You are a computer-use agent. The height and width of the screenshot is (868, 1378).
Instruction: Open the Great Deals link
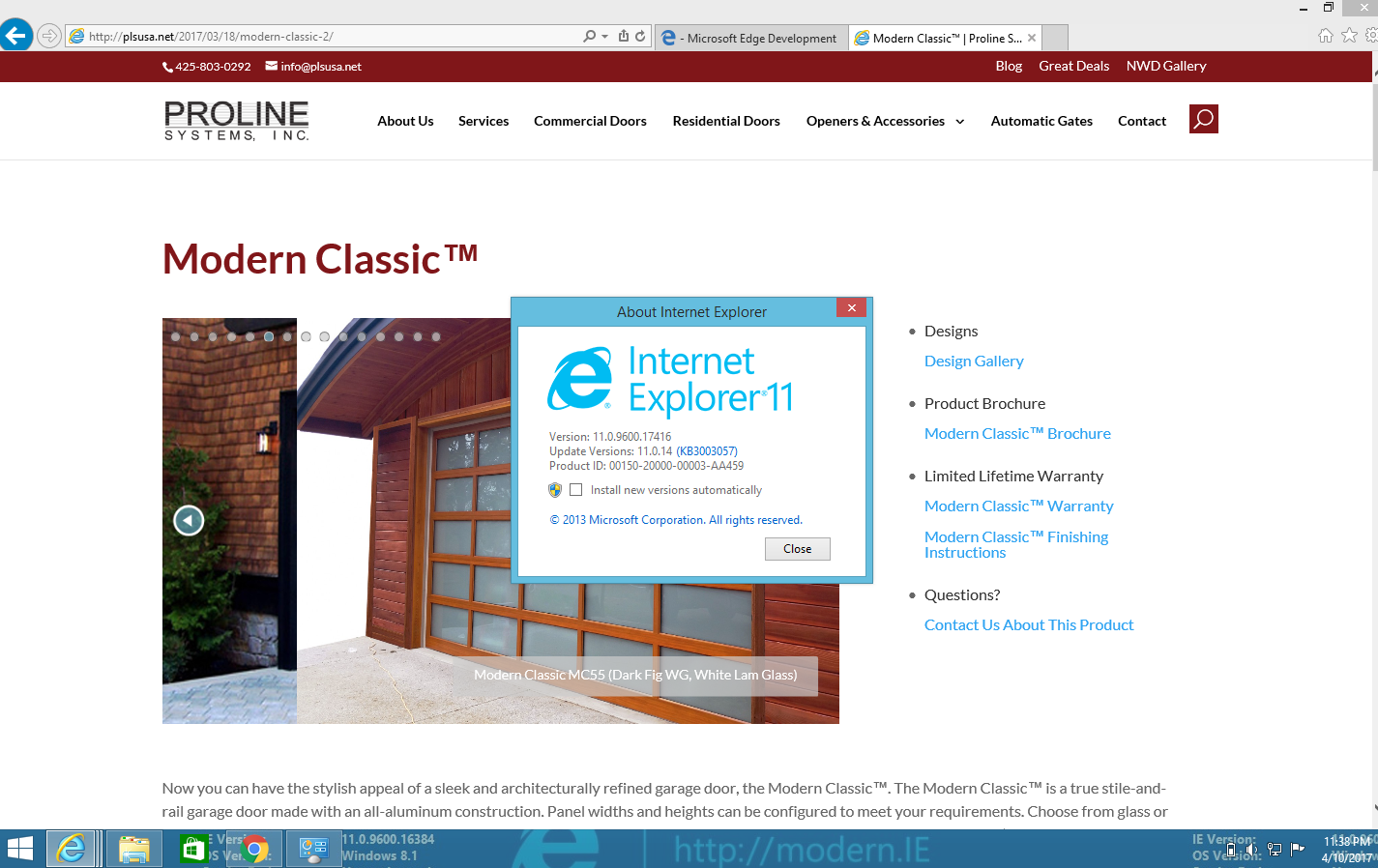(1073, 66)
